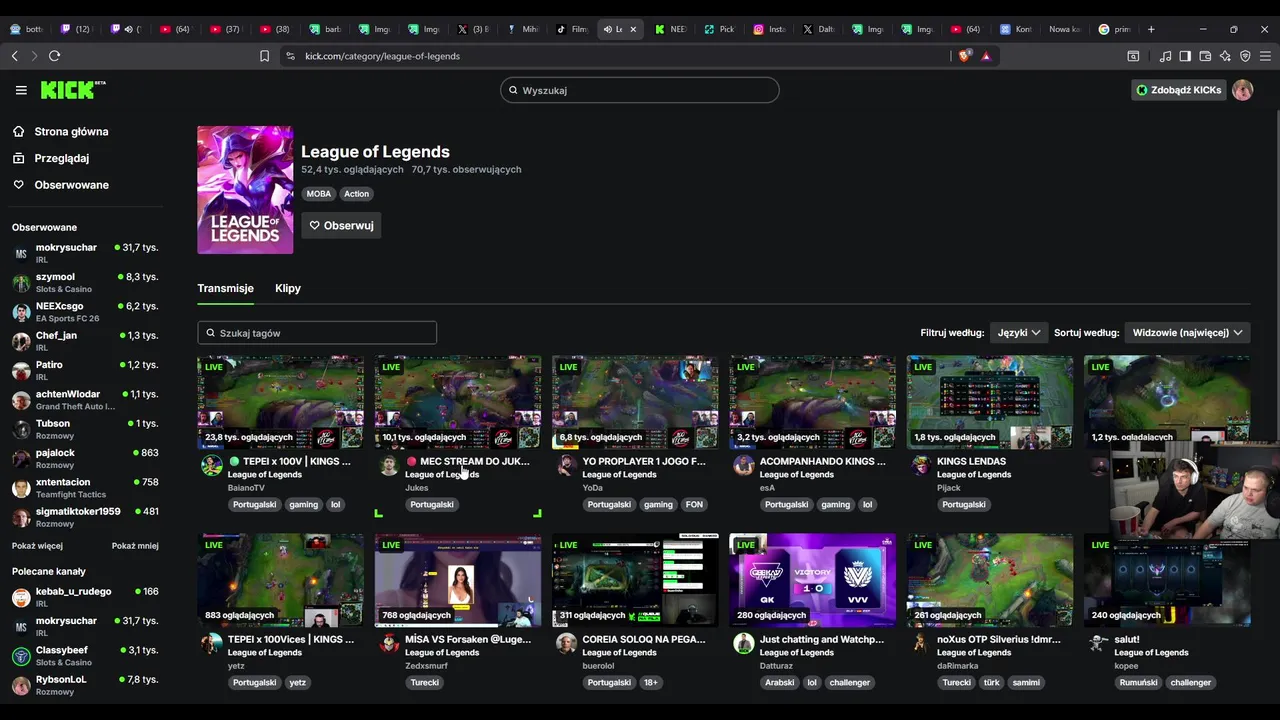Click the daRimarka channel avatar
The height and width of the screenshot is (720, 1280).
pyautogui.click(x=921, y=643)
